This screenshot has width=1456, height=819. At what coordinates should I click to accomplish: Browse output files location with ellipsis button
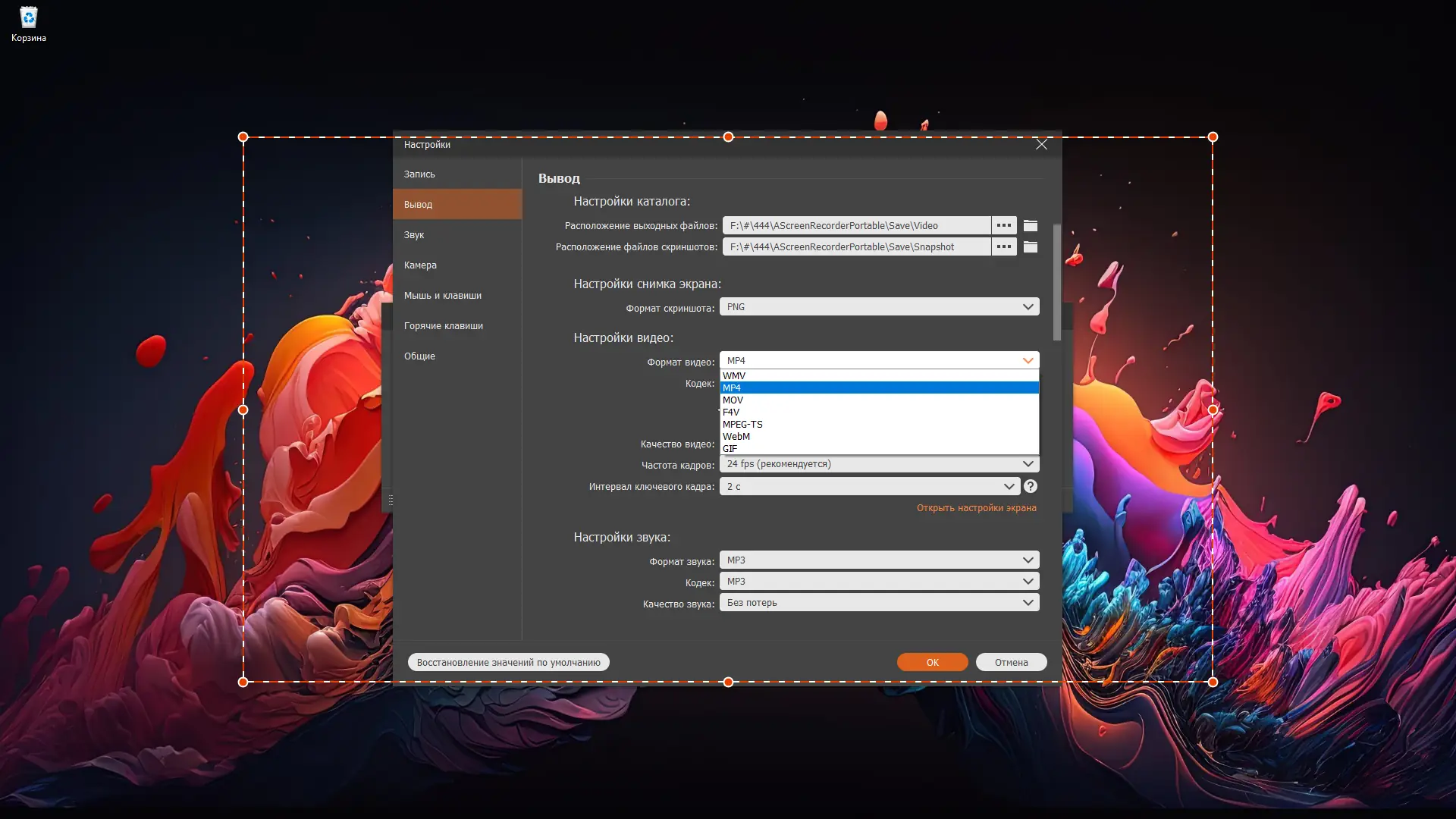coord(1003,225)
